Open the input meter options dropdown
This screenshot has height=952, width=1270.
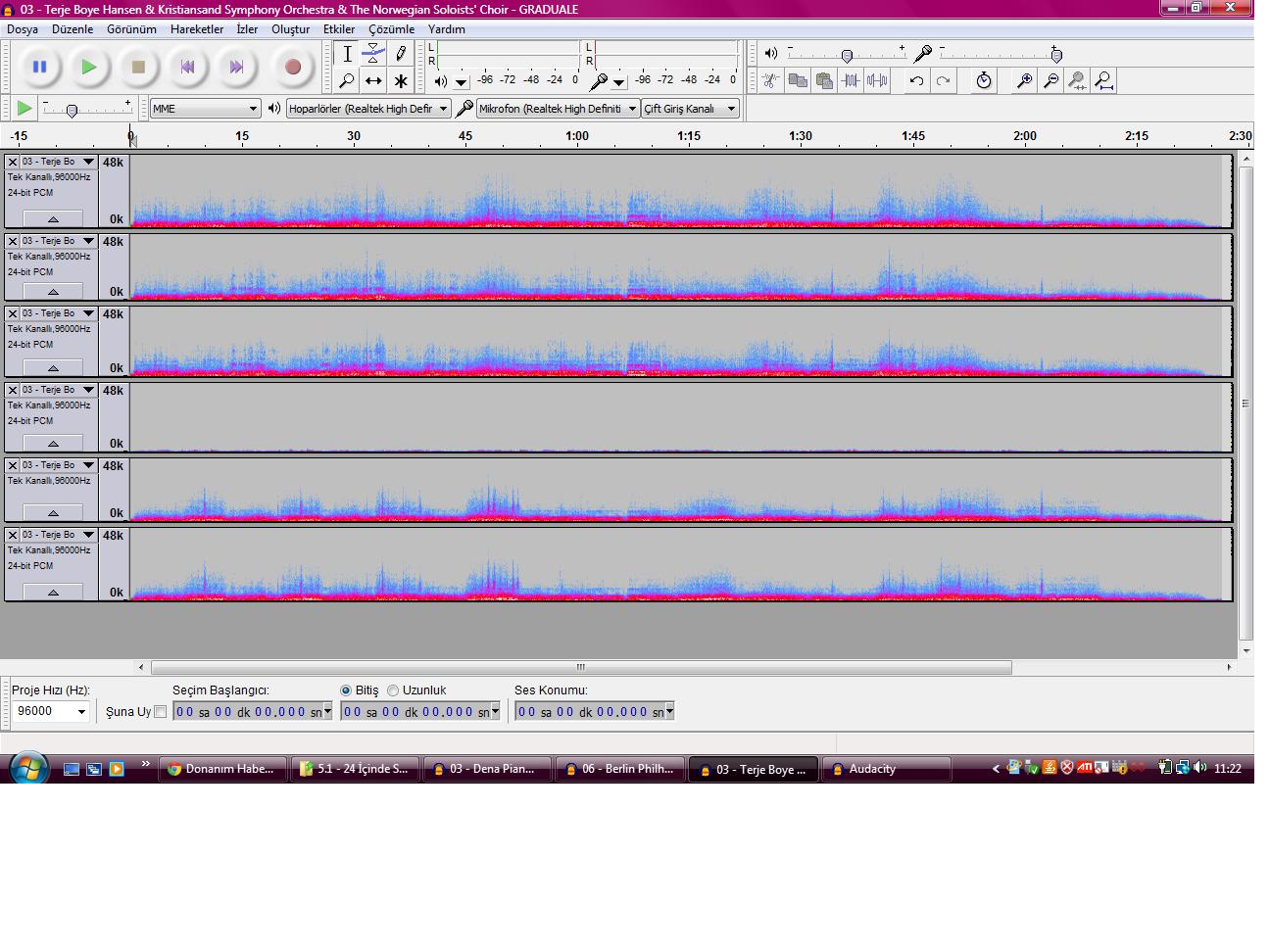point(618,81)
